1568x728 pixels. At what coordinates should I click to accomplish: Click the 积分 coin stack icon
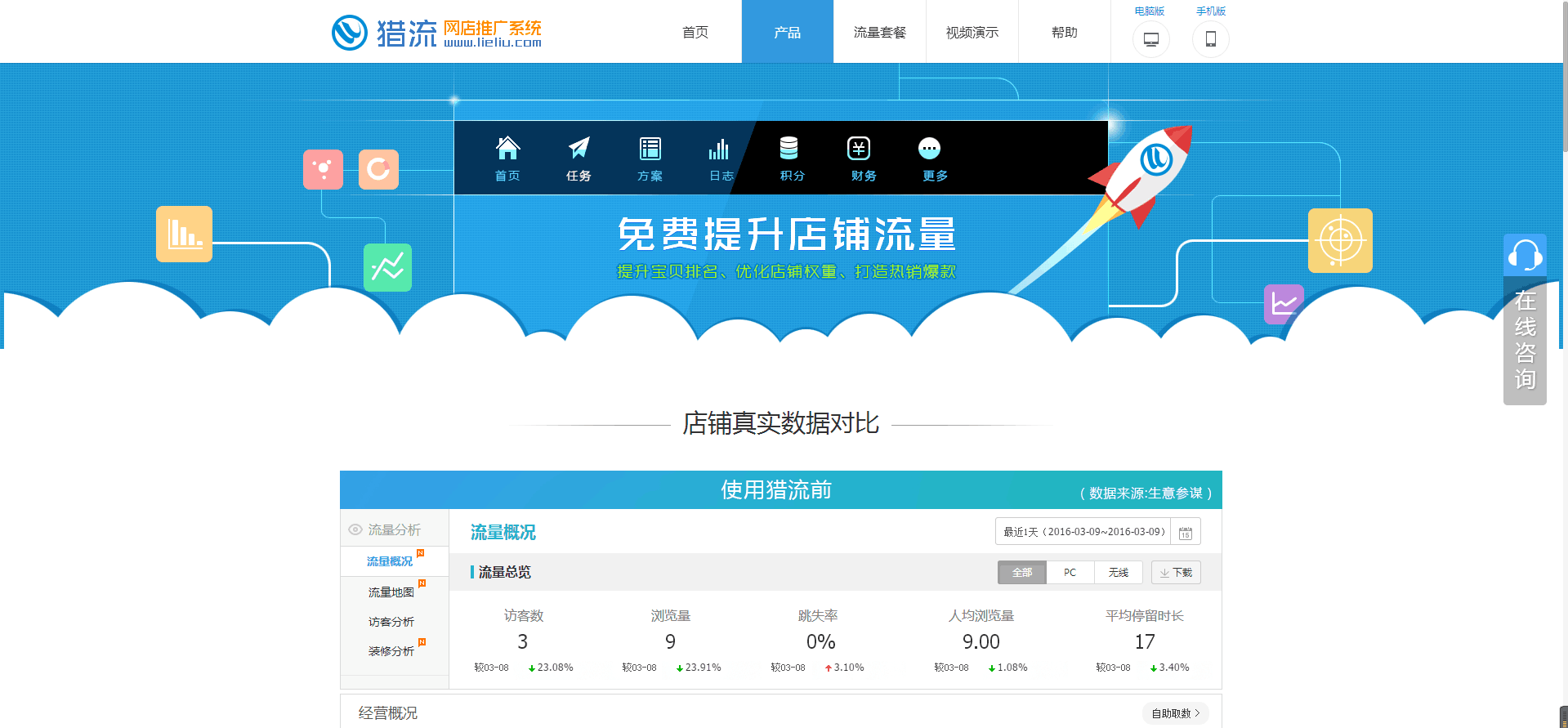click(x=788, y=148)
